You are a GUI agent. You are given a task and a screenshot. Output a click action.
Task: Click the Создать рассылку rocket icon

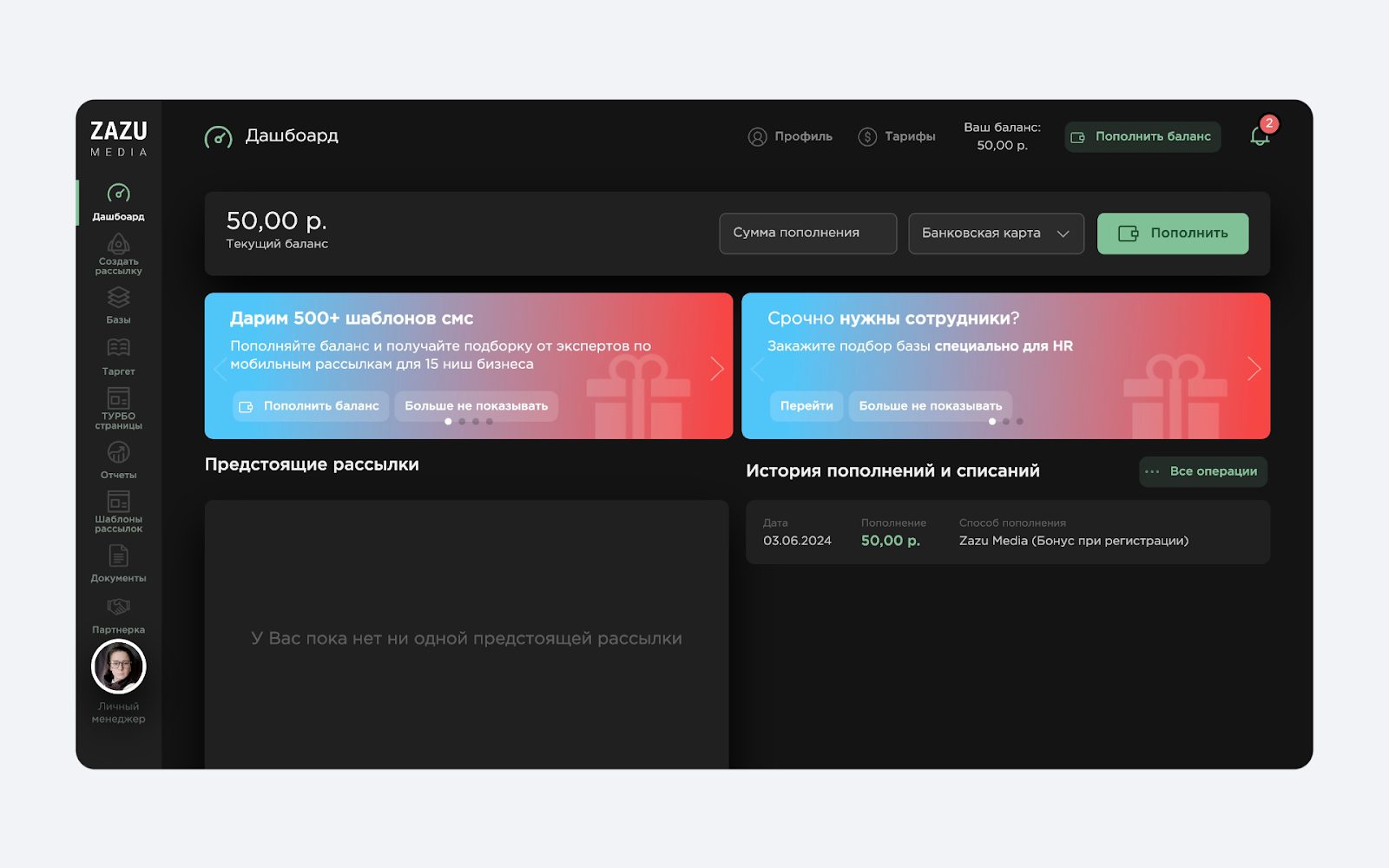[x=119, y=244]
